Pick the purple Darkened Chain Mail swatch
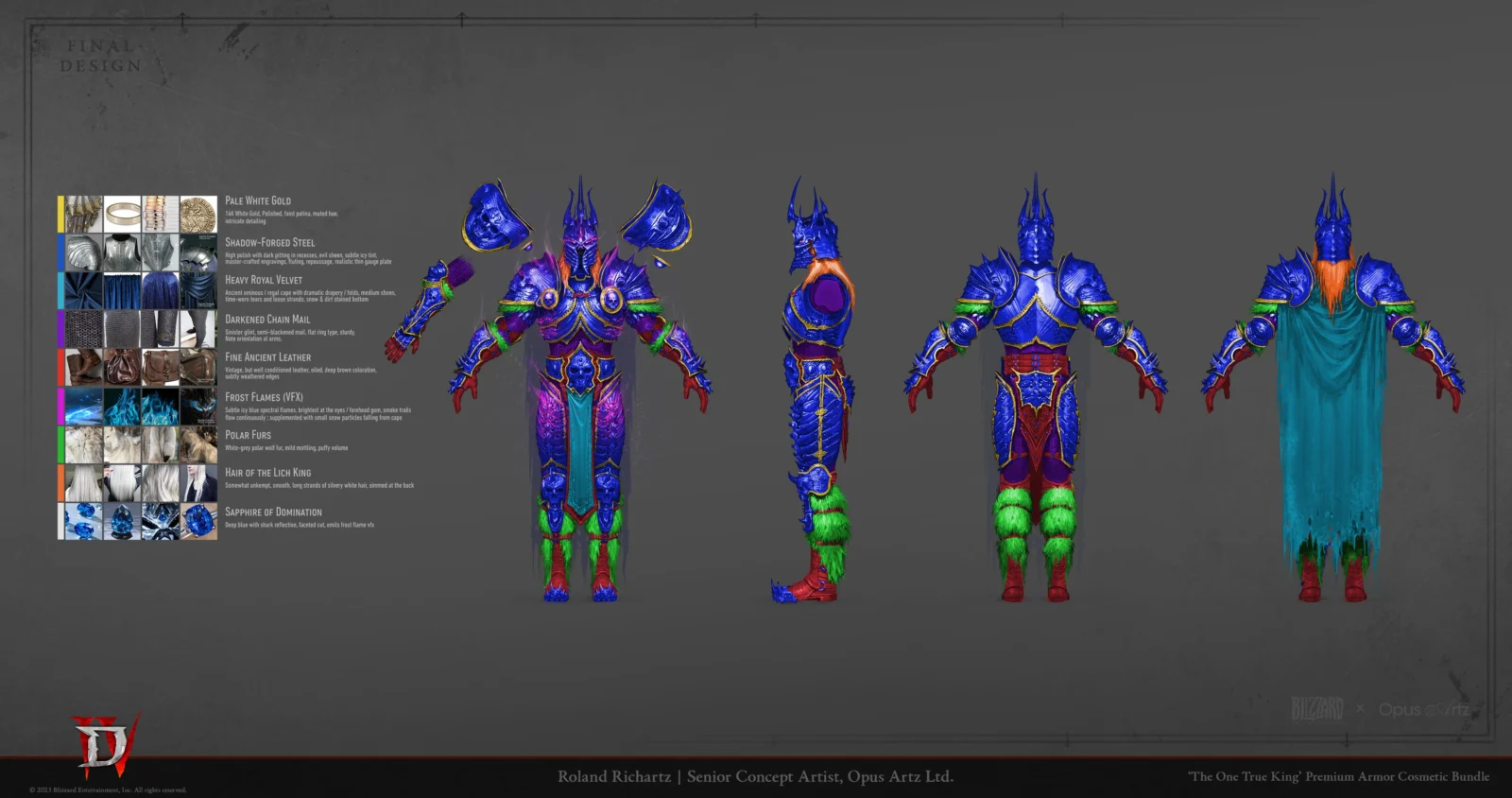This screenshot has width=1512, height=798. [60, 329]
